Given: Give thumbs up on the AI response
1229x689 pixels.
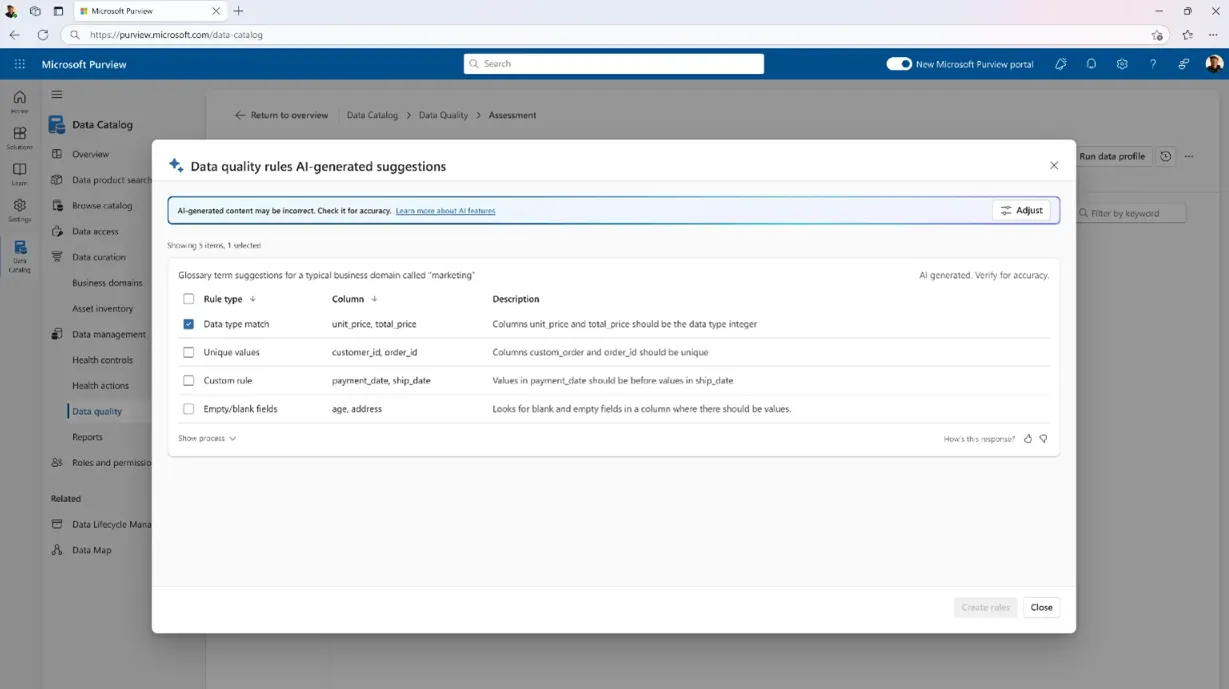Looking at the screenshot, I should pyautogui.click(x=1028, y=438).
